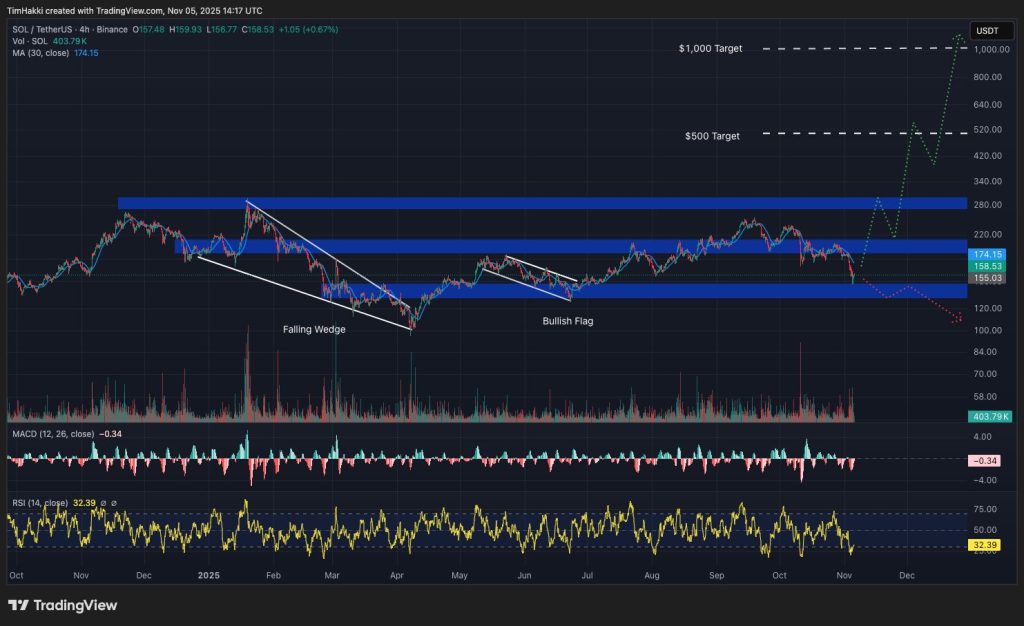
Task: Select the Bullish Flag annotation text
Action: [x=568, y=321]
